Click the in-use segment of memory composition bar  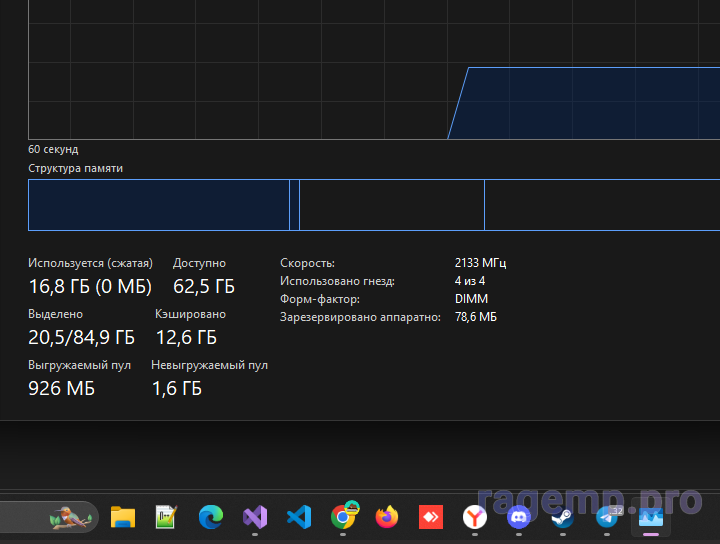(158, 205)
